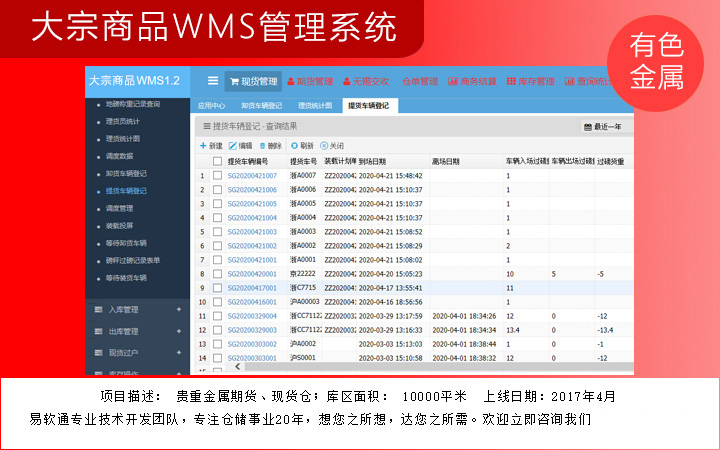Open 磅秤过磅记录表单 in sidebar
The height and width of the screenshot is (450, 720).
pyautogui.click(x=133, y=260)
